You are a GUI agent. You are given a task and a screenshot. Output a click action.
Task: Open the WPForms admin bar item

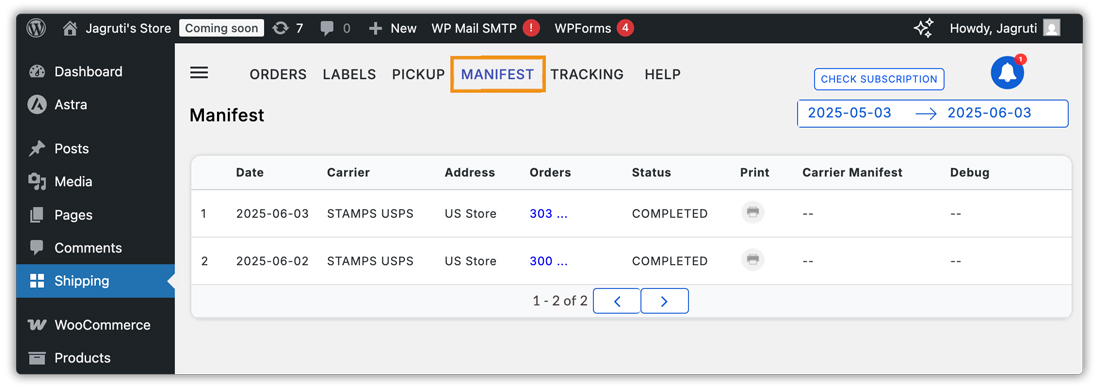pyautogui.click(x=593, y=28)
